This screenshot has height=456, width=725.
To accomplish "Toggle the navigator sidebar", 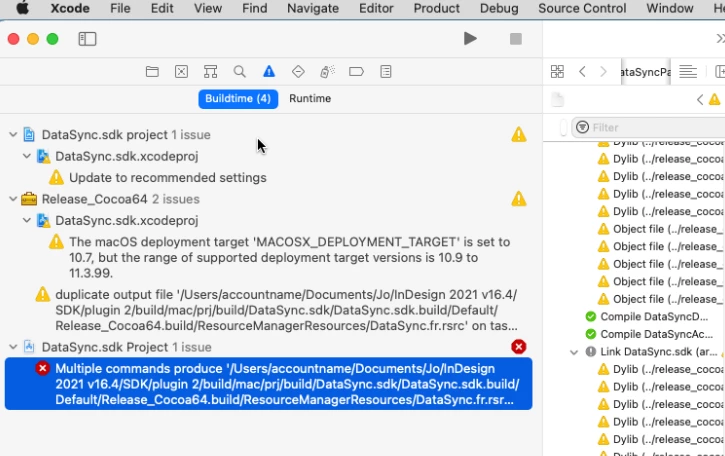I will tap(87, 39).
